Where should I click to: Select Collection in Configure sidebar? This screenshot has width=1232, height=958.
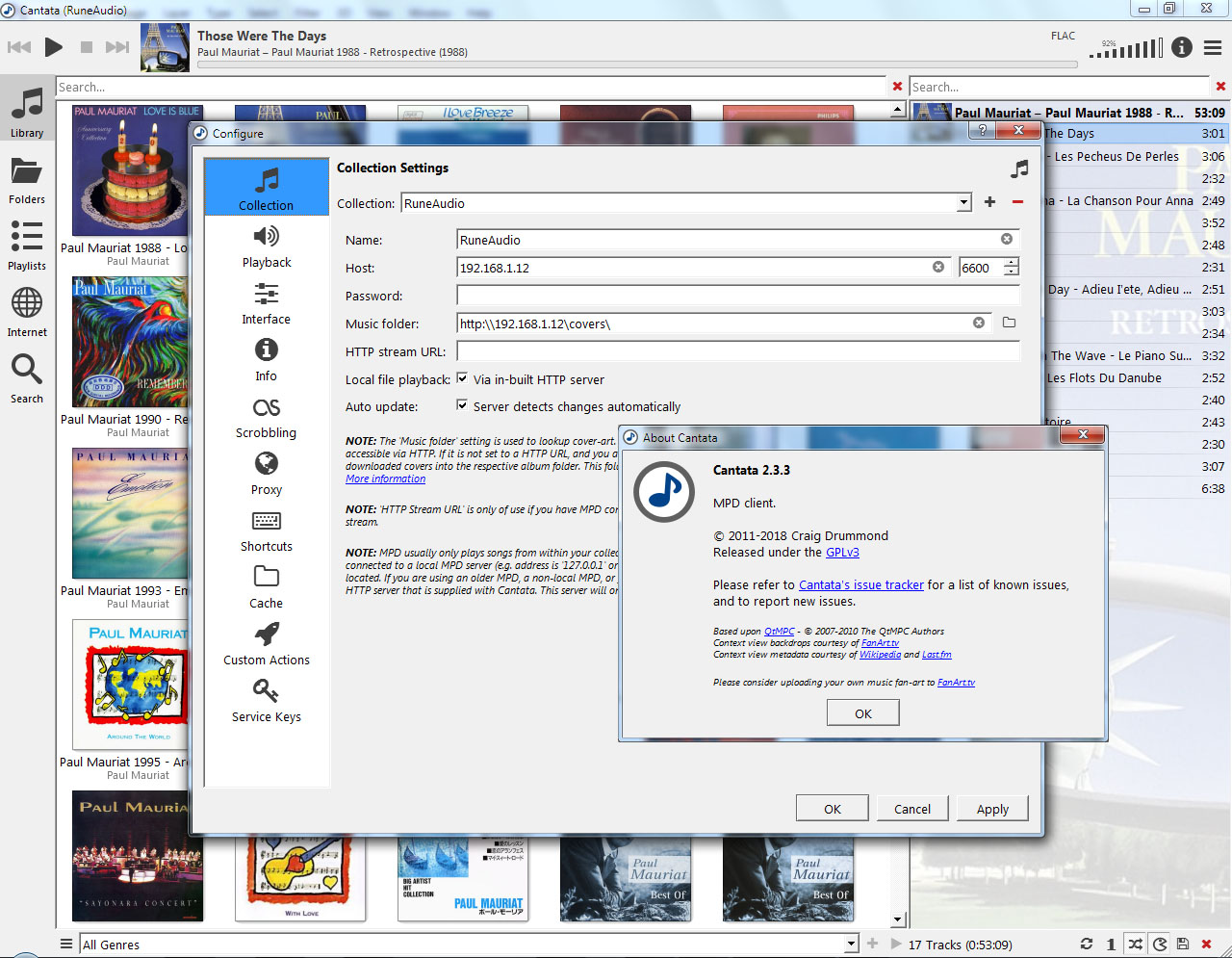pyautogui.click(x=267, y=187)
